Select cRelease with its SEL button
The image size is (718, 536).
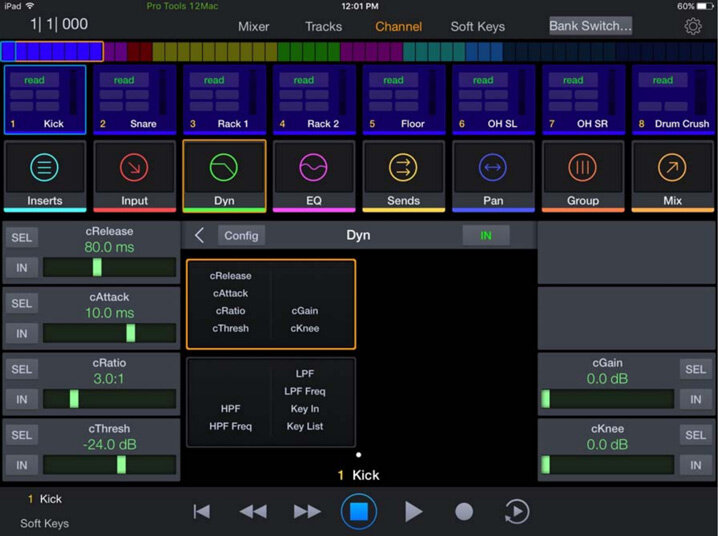pos(22,238)
